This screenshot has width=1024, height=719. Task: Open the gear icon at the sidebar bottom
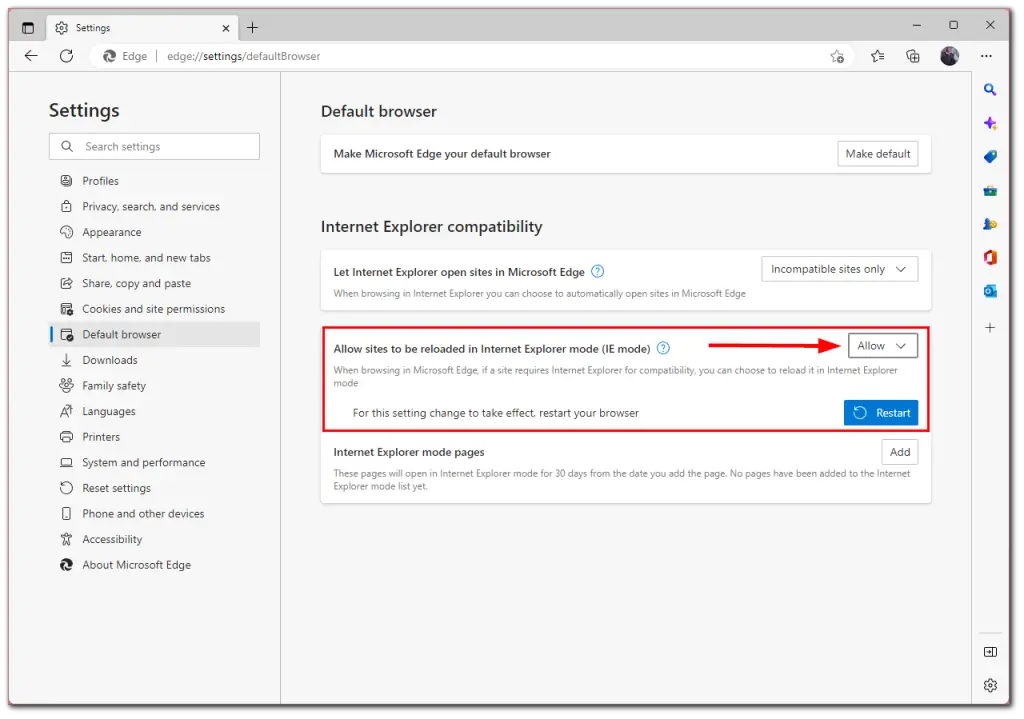pos(990,685)
